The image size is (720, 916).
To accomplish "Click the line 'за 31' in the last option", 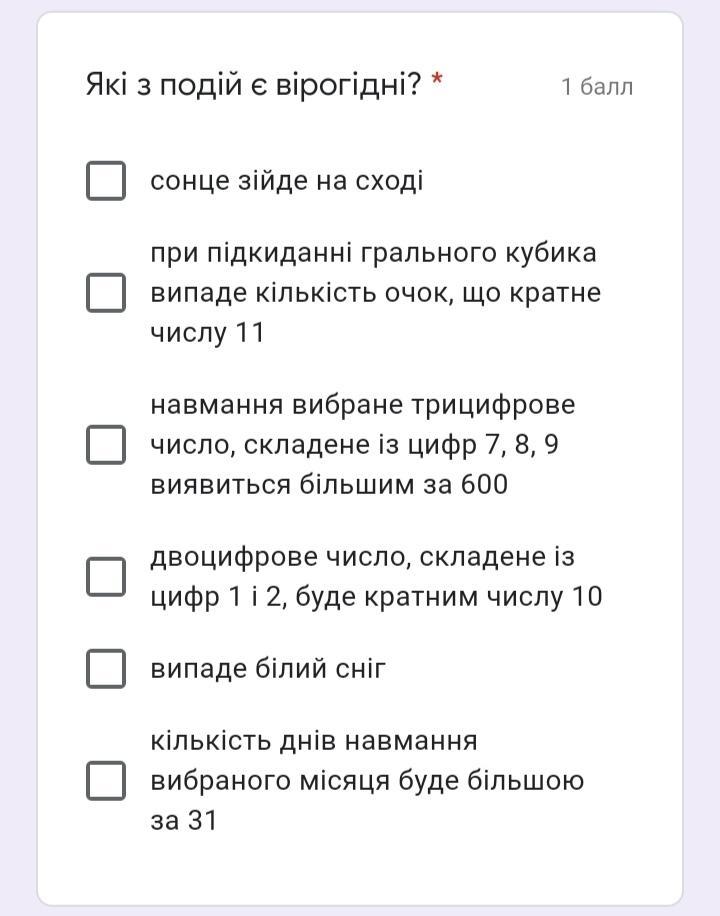I will tap(183, 821).
